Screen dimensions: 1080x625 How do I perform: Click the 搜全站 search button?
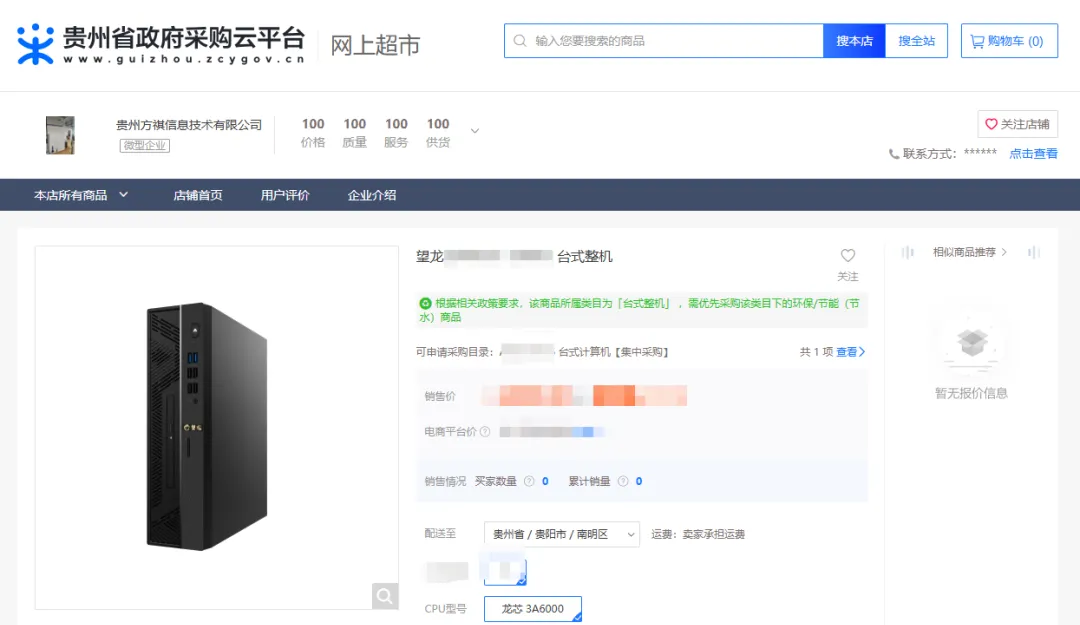point(918,40)
